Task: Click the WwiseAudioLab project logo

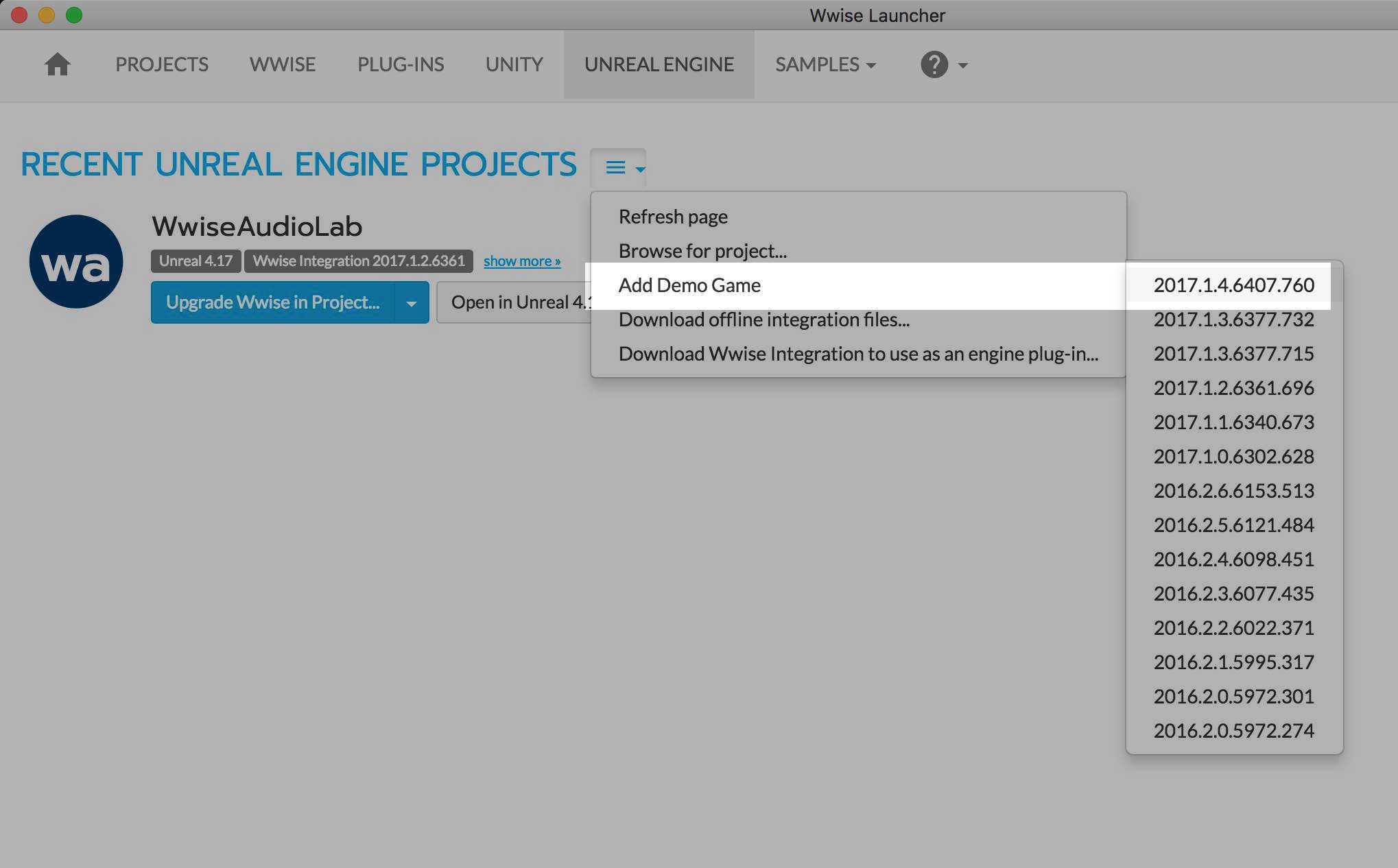Action: tap(76, 261)
